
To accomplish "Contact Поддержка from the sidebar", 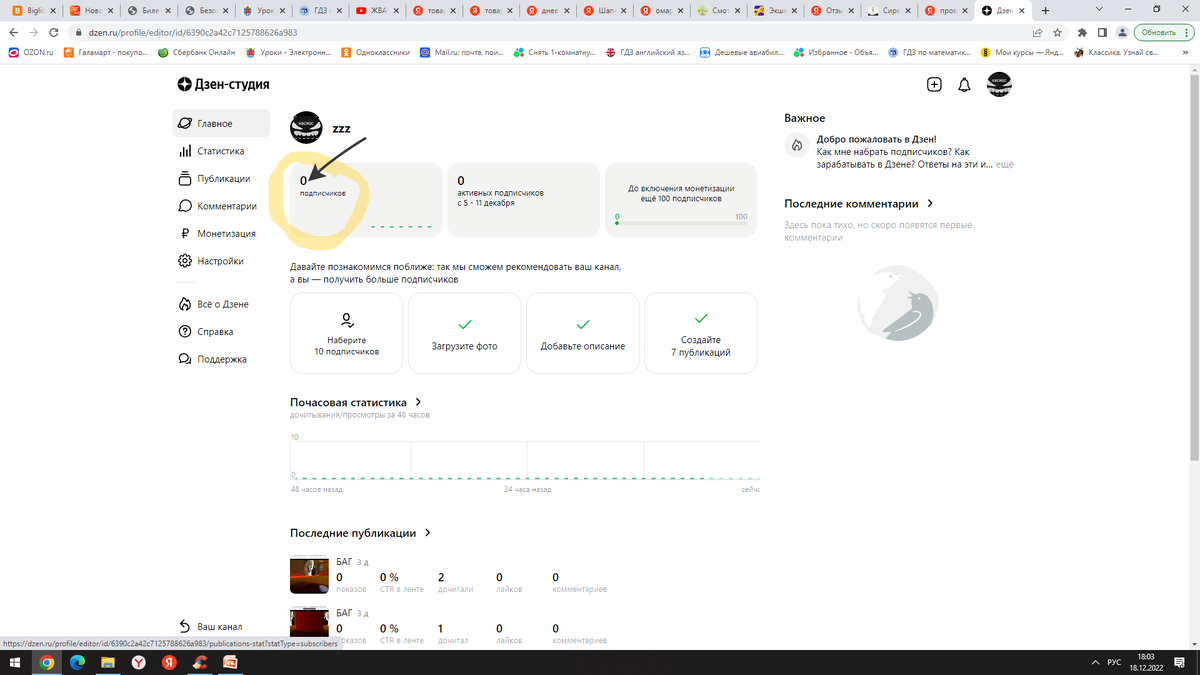I will (x=212, y=359).
